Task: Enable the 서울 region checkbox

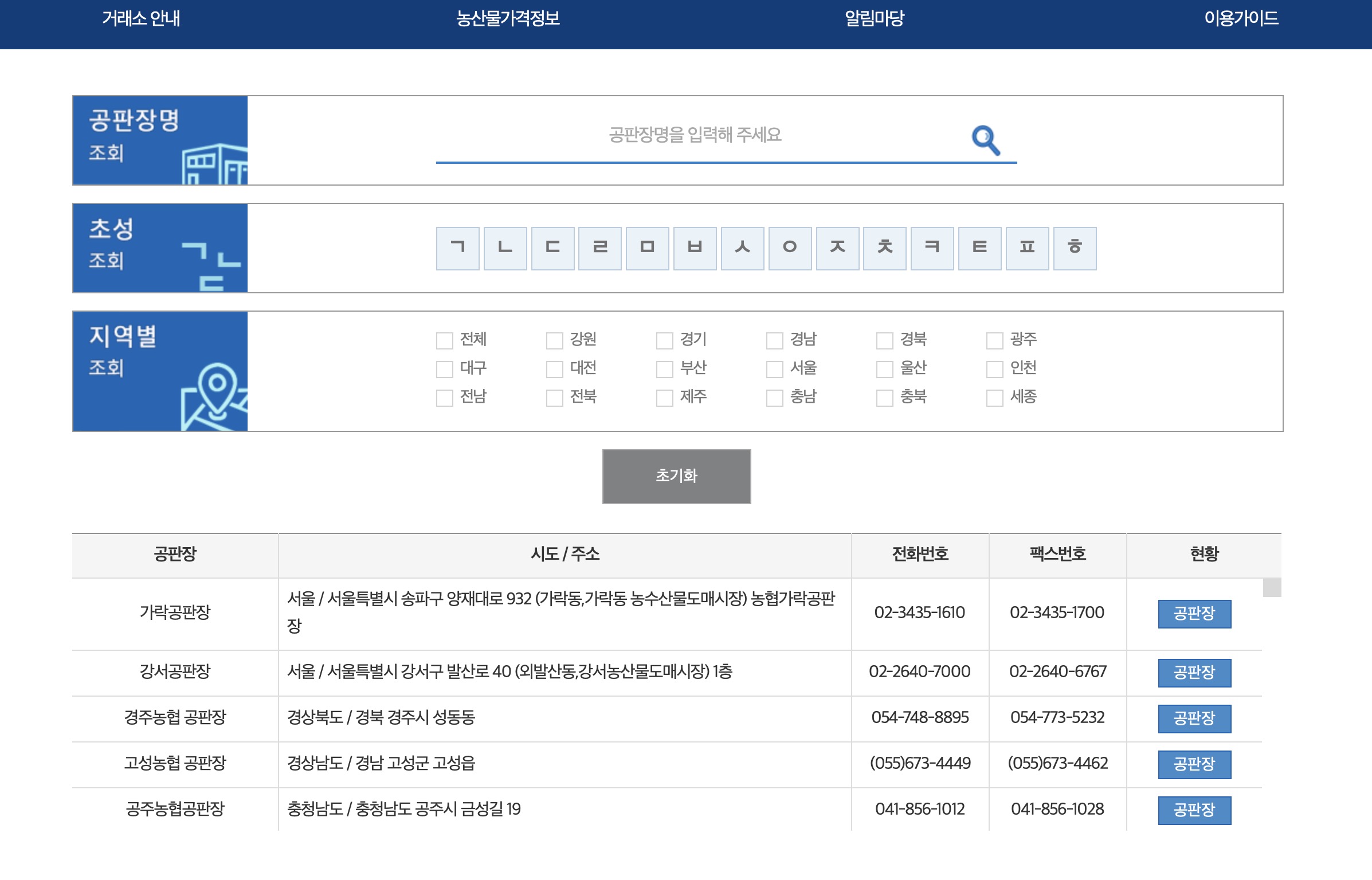Action: tap(775, 369)
